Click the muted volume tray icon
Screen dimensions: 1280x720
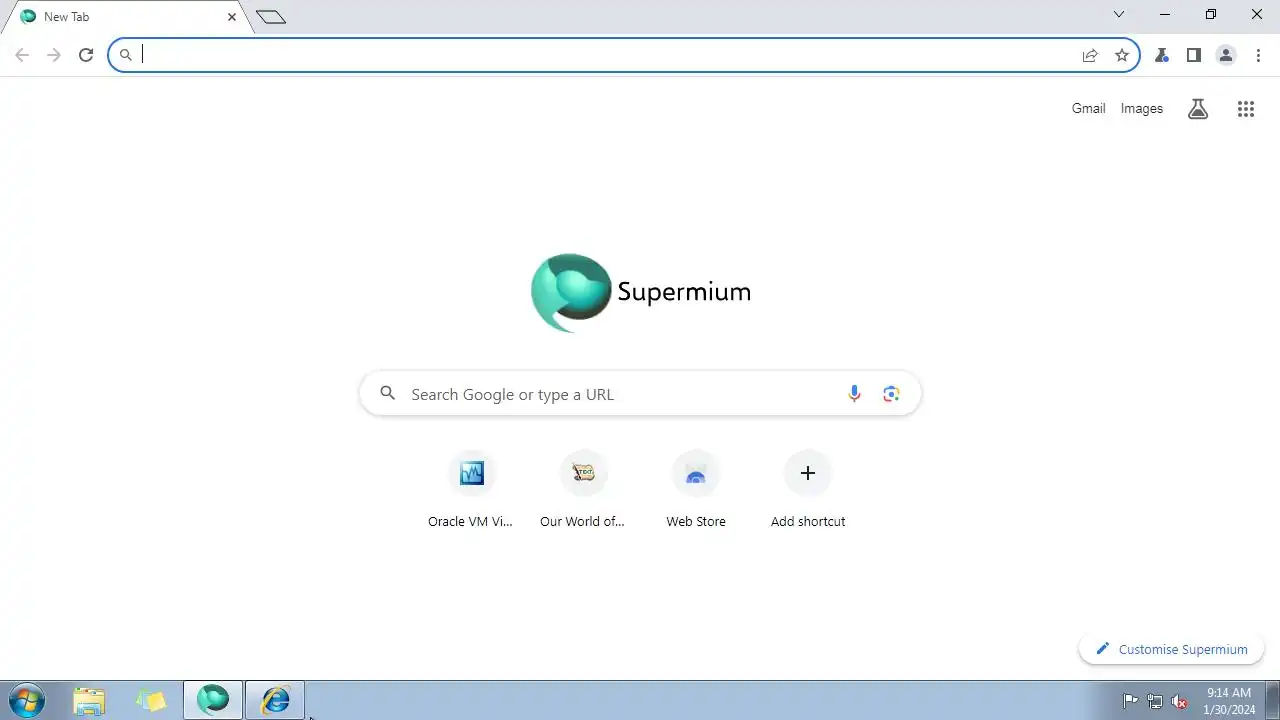1180,701
